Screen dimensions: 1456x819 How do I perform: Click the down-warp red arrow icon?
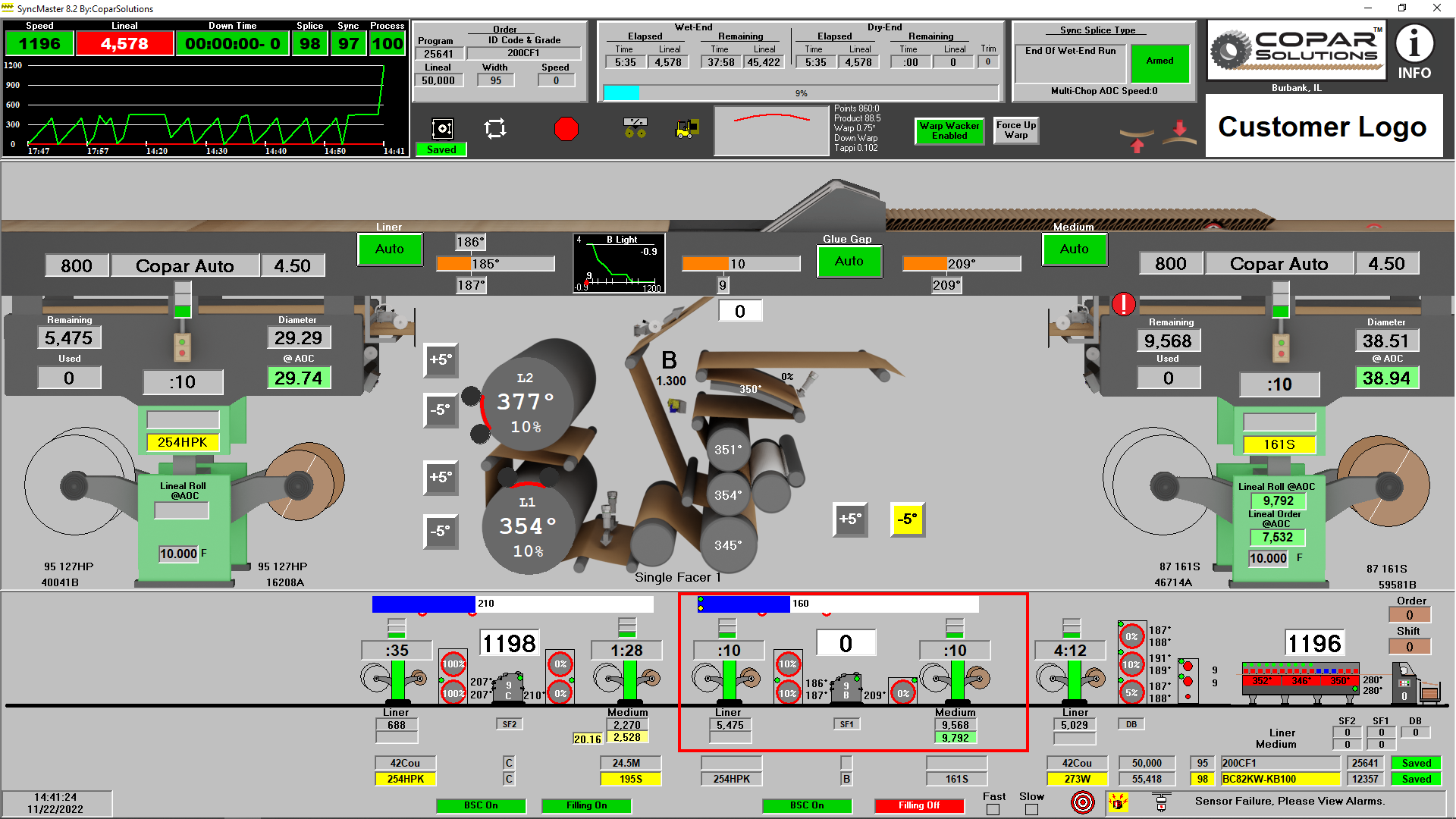point(1180,132)
